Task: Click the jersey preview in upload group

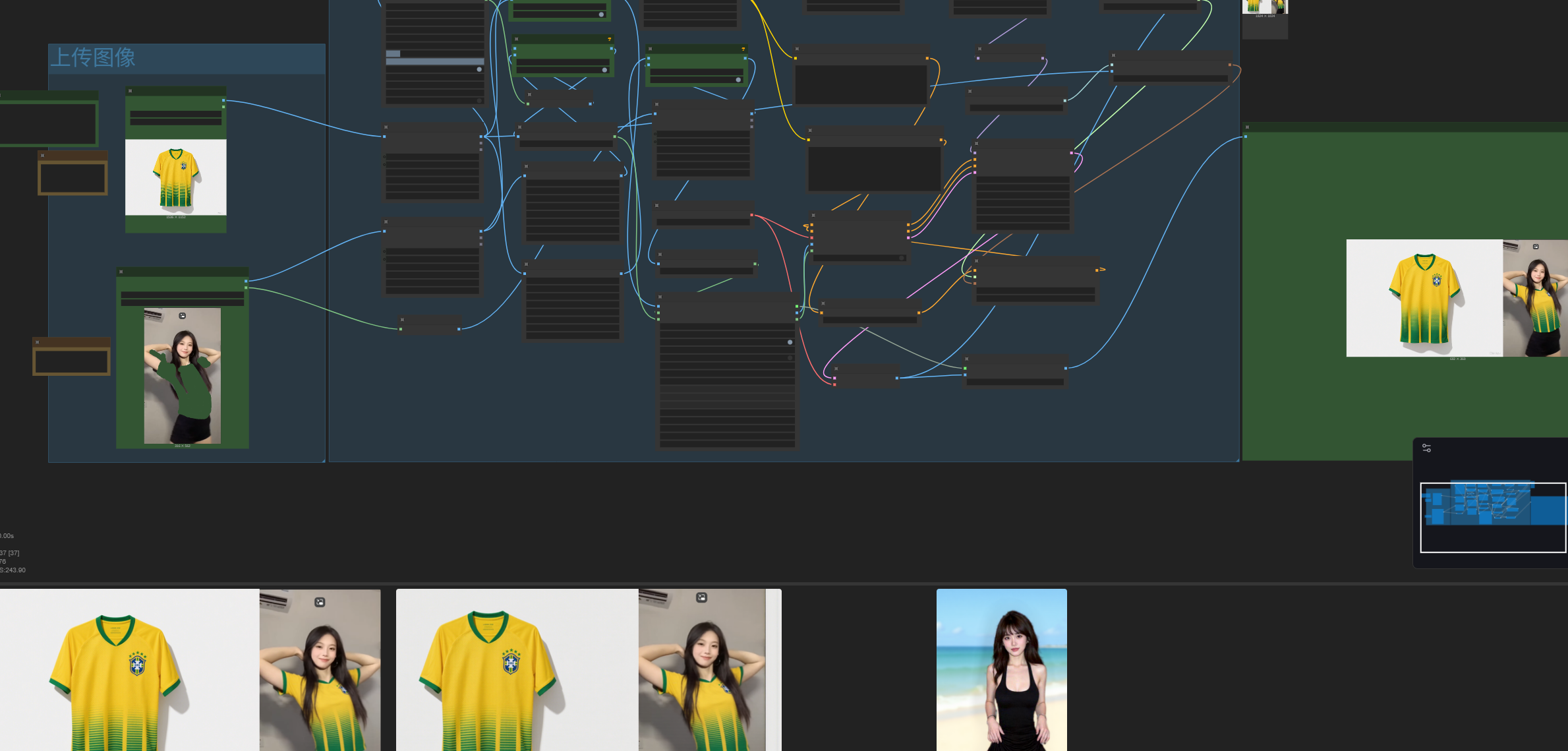Action: [x=175, y=177]
